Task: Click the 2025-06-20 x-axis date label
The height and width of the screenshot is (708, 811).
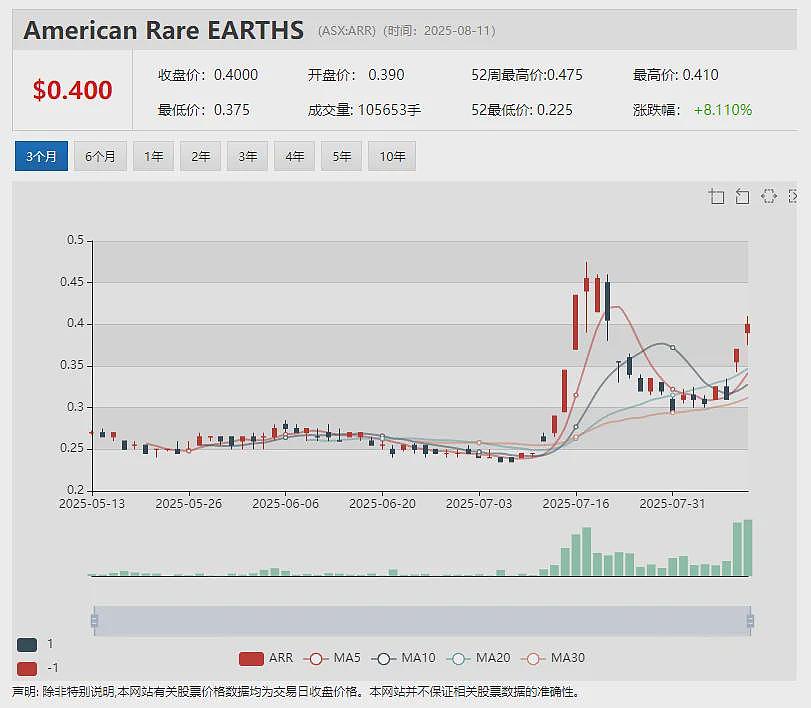Action: tap(382, 504)
